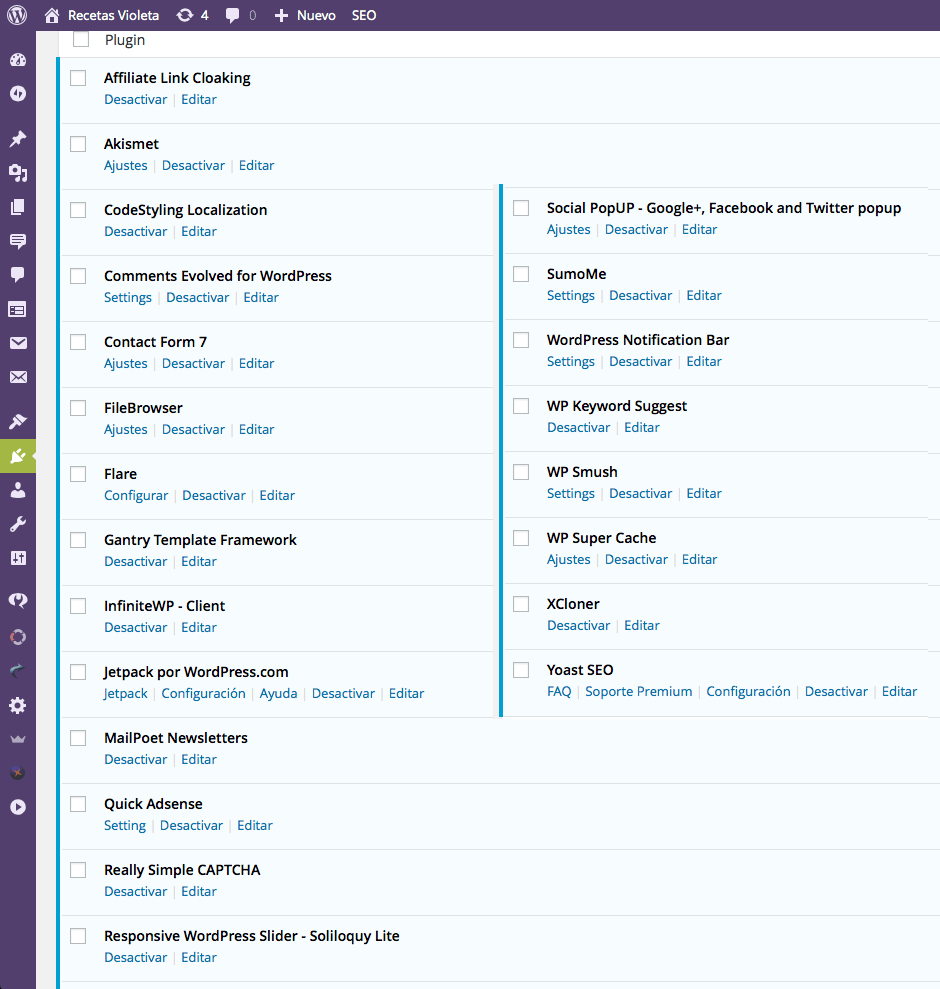This screenshot has height=989, width=940.
Task: Open Ajustes for the FileBrowser plugin
Action: 126,430
